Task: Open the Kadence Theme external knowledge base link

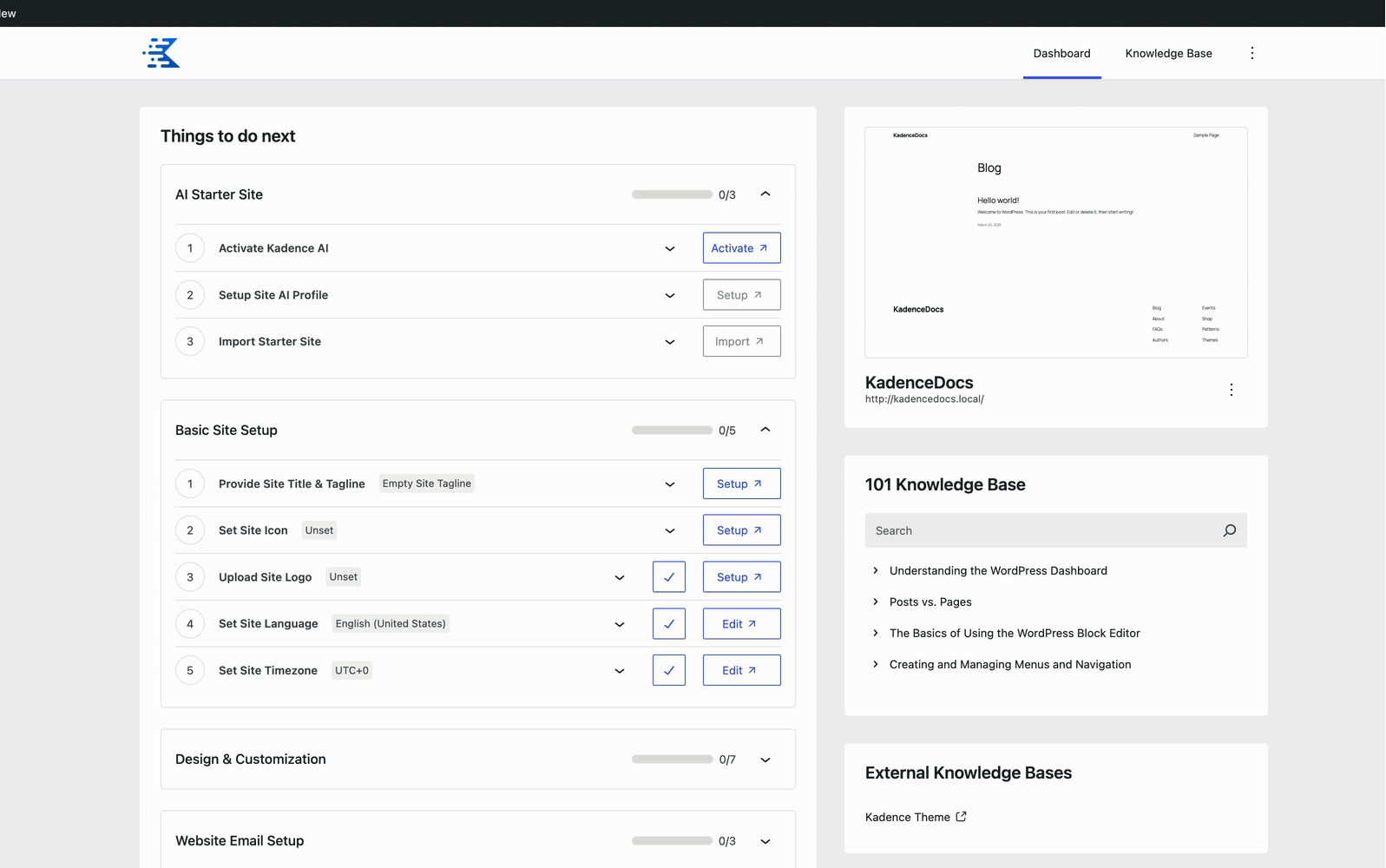Action: (916, 817)
